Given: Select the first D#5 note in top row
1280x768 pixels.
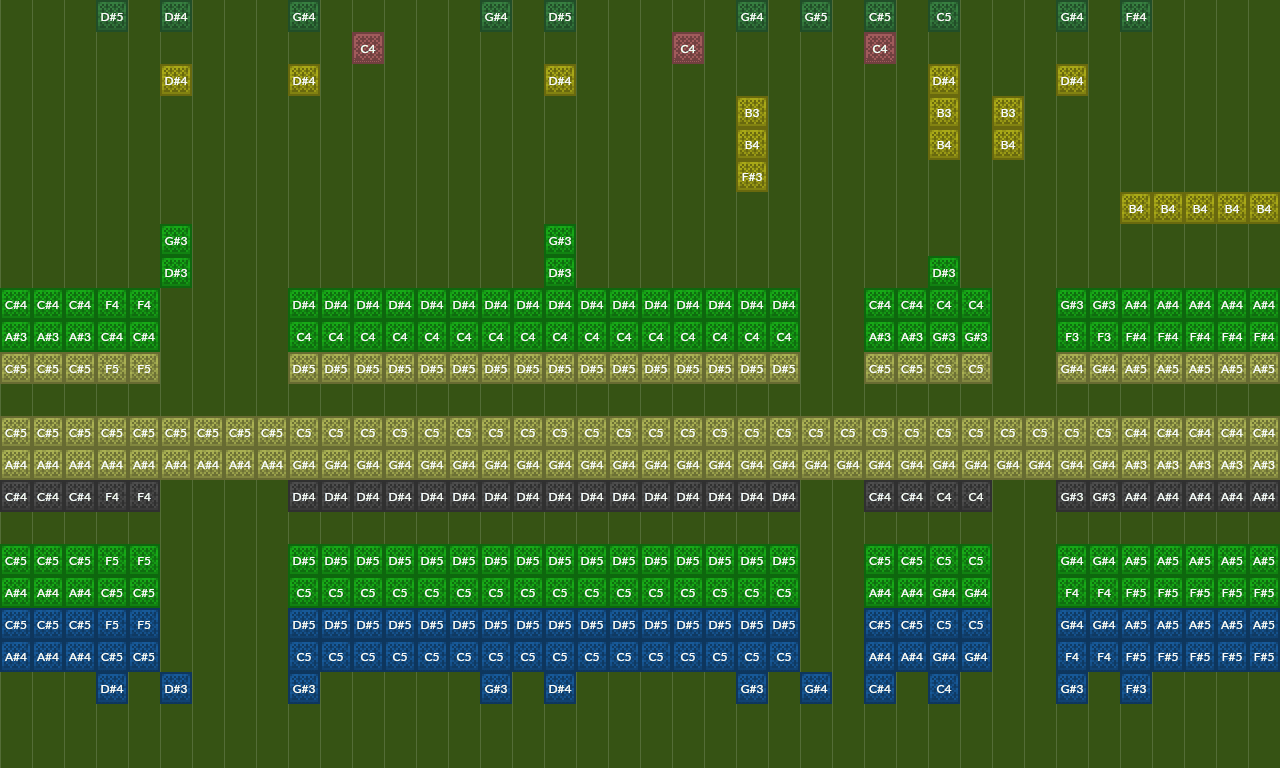Looking at the screenshot, I should (x=112, y=17).
